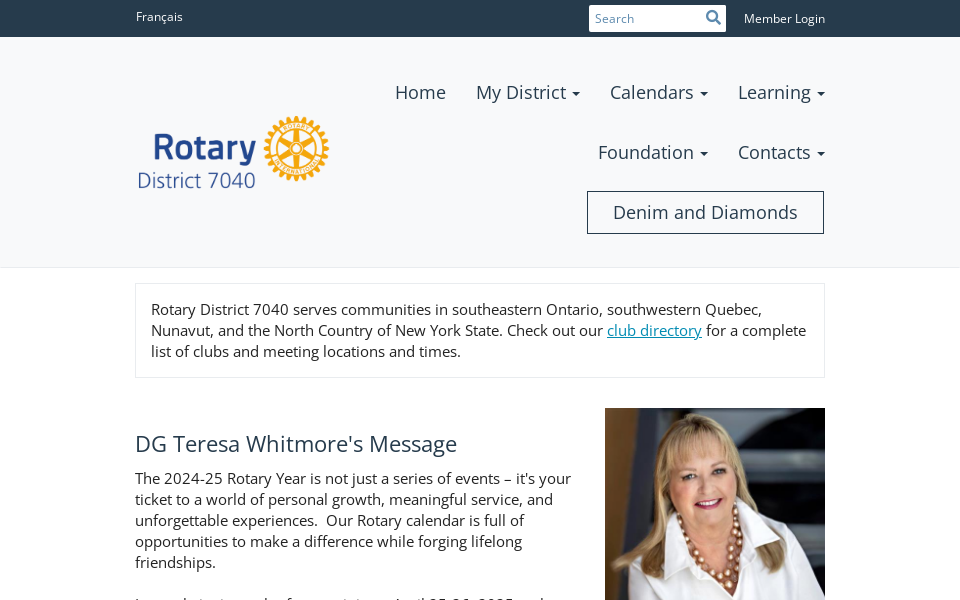Click the caret arrow next to Calendars
The width and height of the screenshot is (960, 600).
pyautogui.click(x=704, y=94)
